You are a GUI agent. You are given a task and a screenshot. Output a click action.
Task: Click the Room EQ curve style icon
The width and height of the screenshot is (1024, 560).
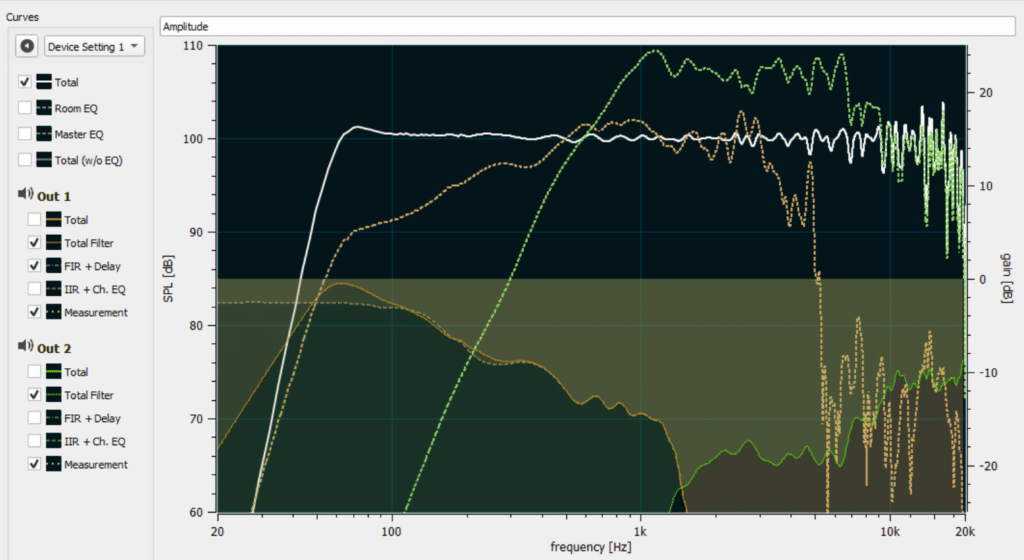[44, 108]
